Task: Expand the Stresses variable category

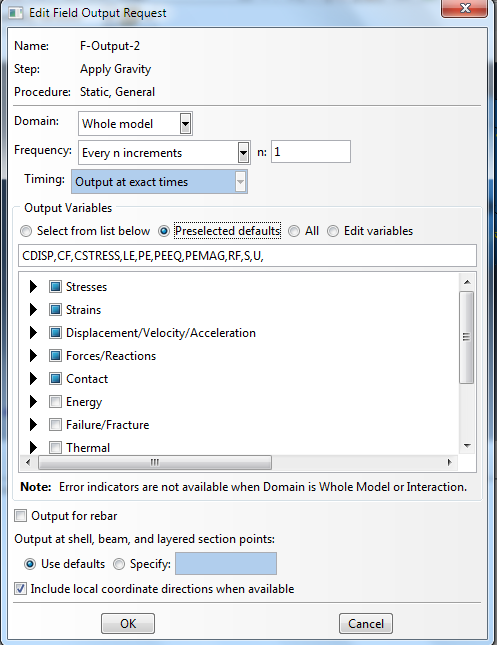Action: (x=33, y=287)
